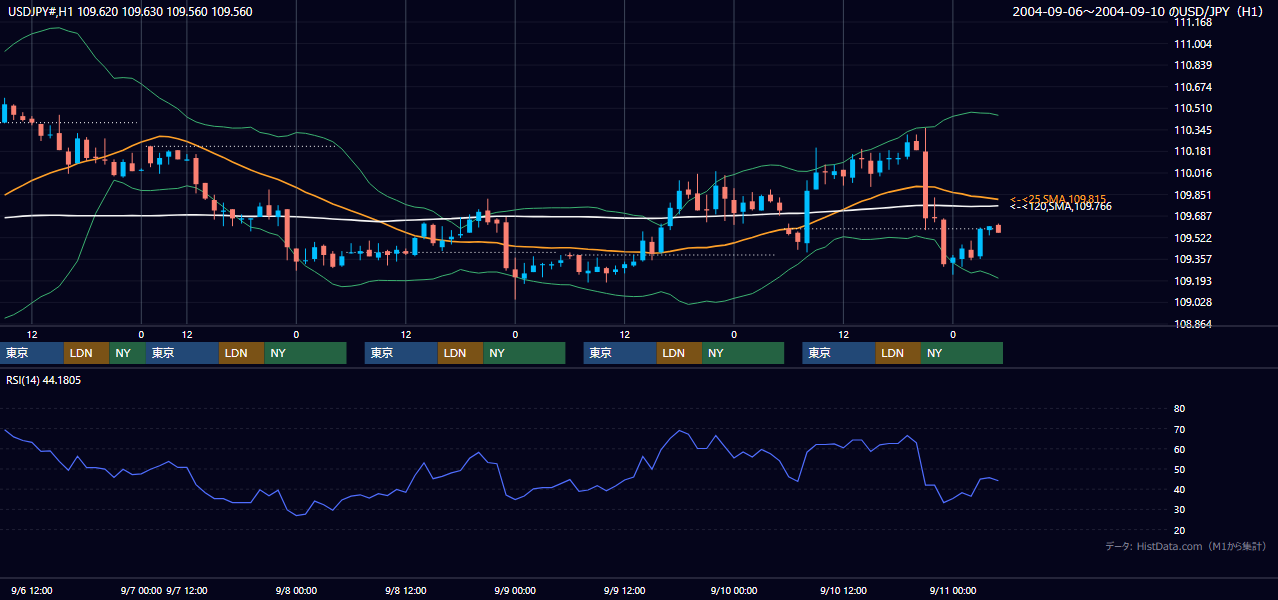The height and width of the screenshot is (600, 1278).
Task: Pick the 9/10 00:00 time label
Action: (734, 591)
